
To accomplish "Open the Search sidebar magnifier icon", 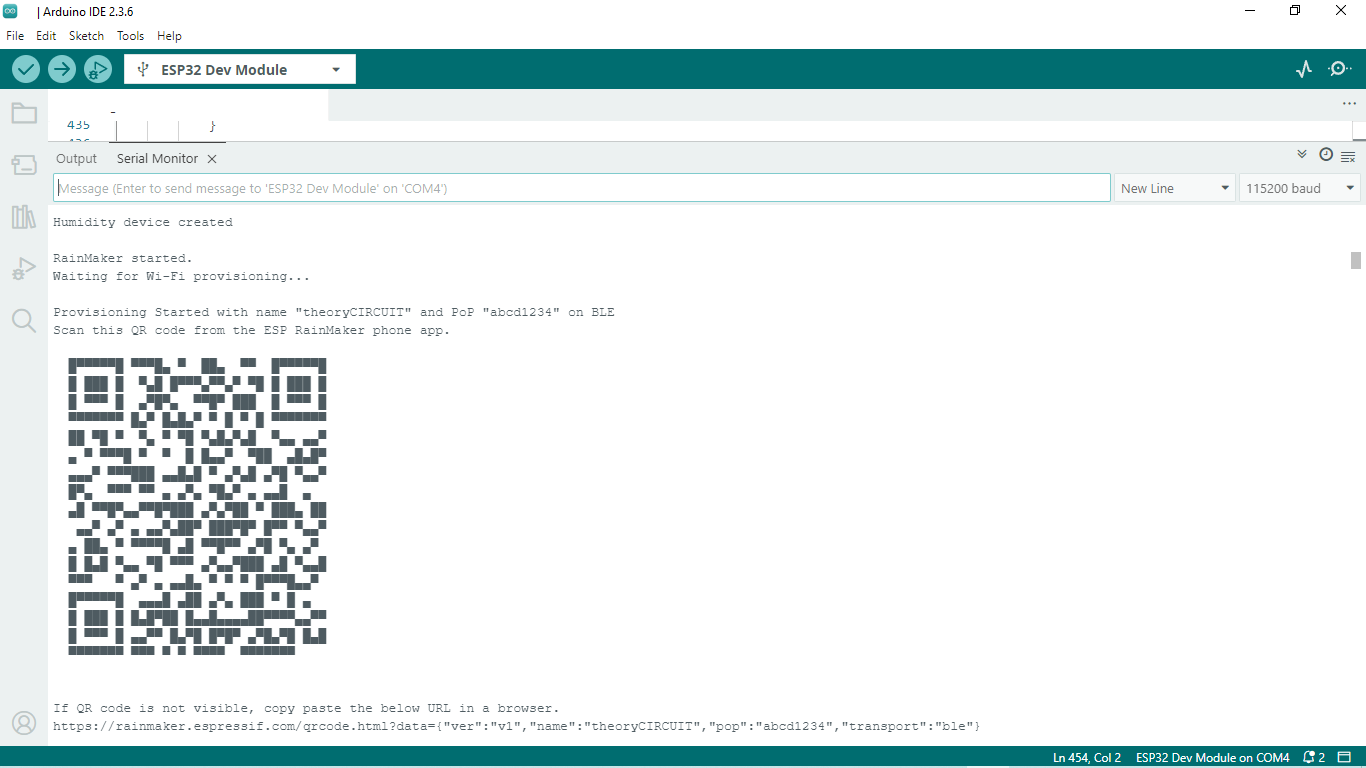I will [24, 321].
